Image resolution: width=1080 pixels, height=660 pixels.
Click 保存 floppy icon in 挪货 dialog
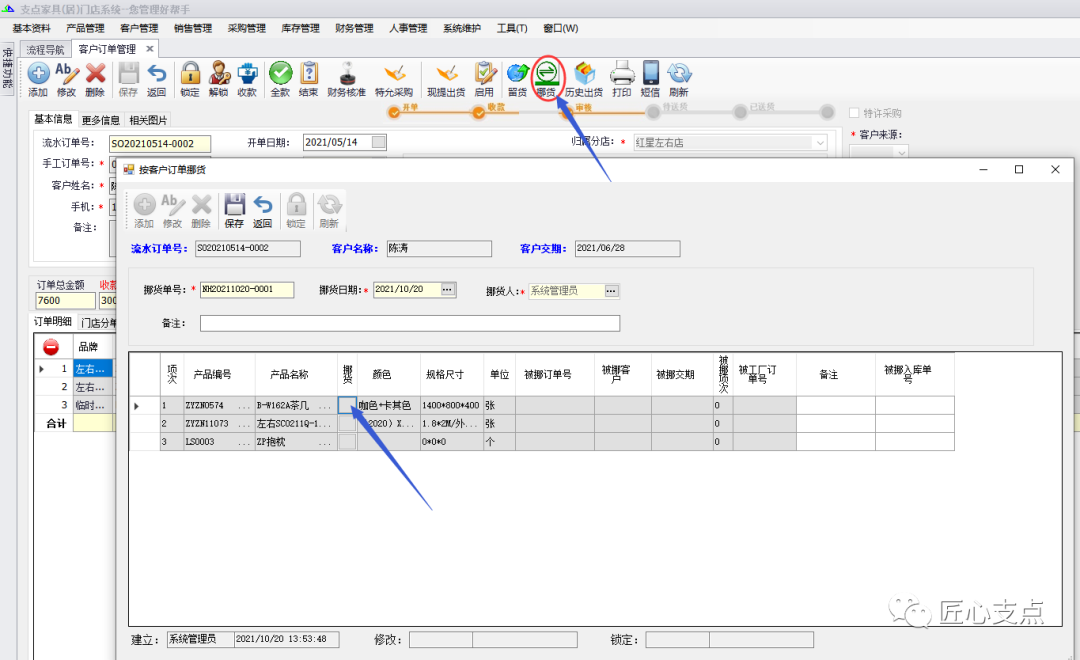tap(234, 210)
